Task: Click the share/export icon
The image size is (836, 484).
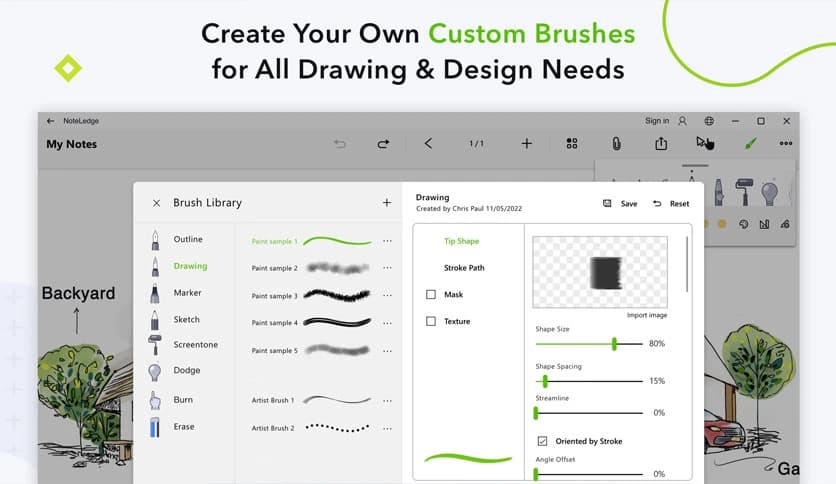Action: point(661,144)
